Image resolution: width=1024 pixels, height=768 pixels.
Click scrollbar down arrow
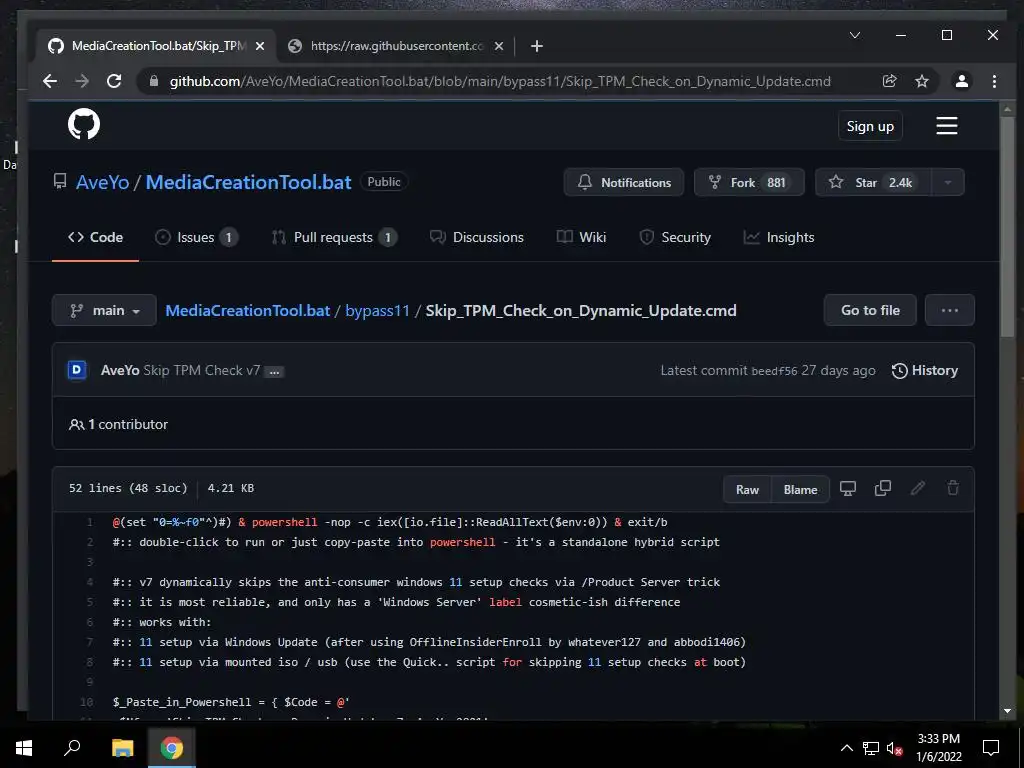pyautogui.click(x=1007, y=711)
